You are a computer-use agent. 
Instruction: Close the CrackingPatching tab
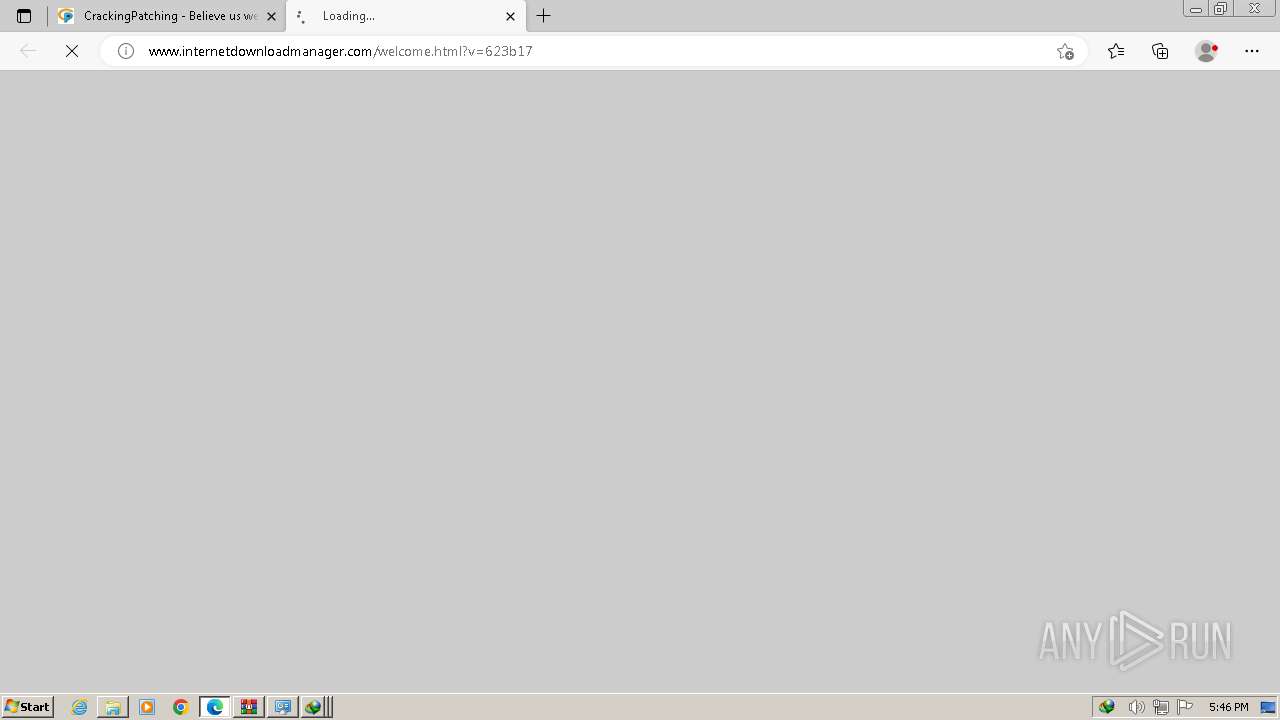271,16
